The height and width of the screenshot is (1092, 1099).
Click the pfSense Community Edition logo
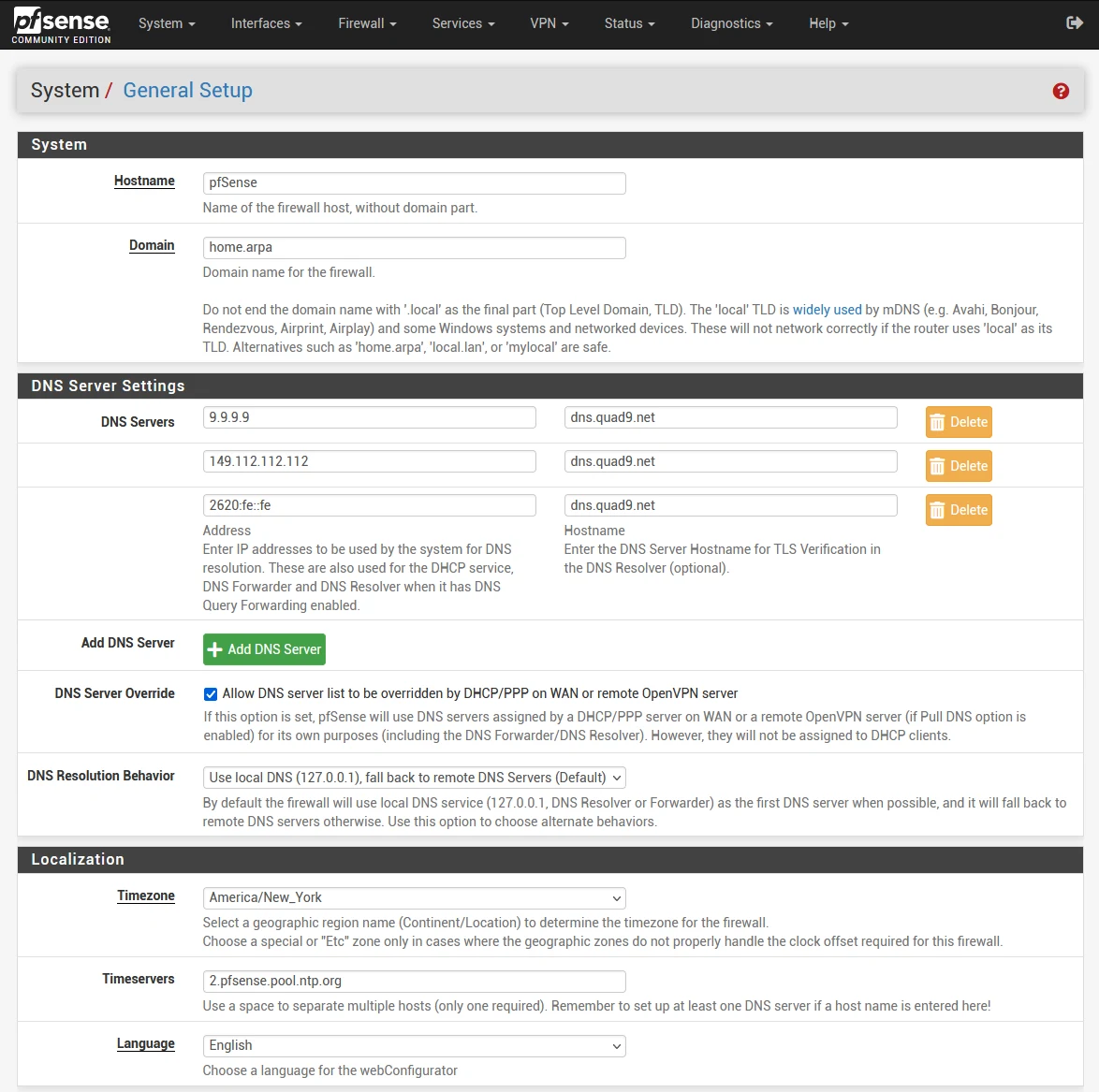[x=62, y=25]
